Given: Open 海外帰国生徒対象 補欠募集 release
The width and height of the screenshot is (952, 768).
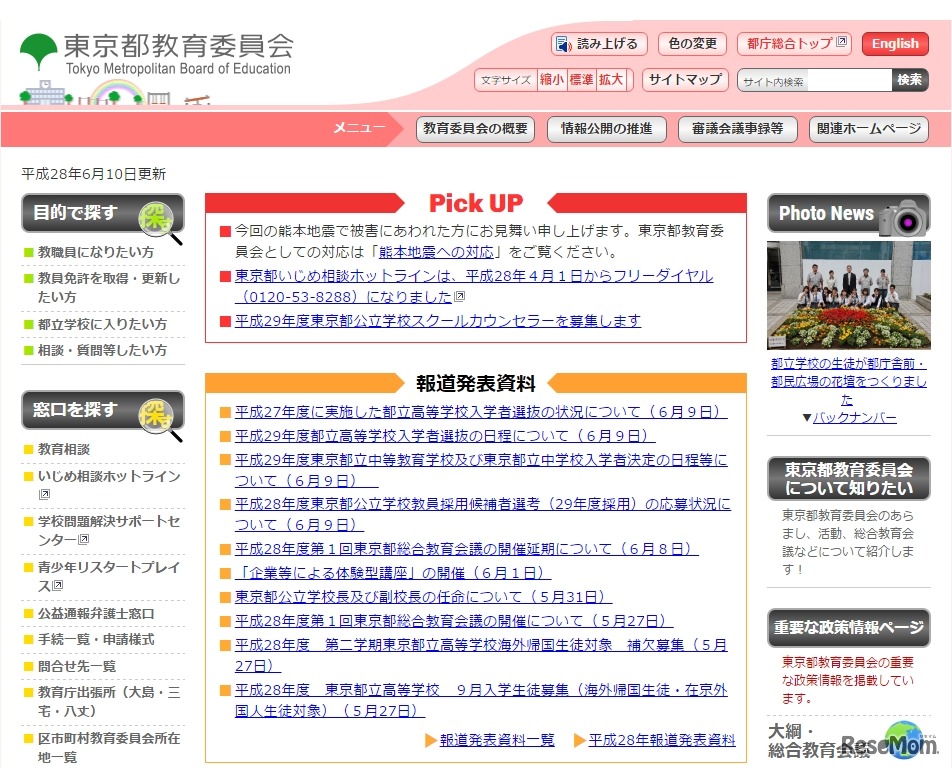Looking at the screenshot, I should coord(481,655).
